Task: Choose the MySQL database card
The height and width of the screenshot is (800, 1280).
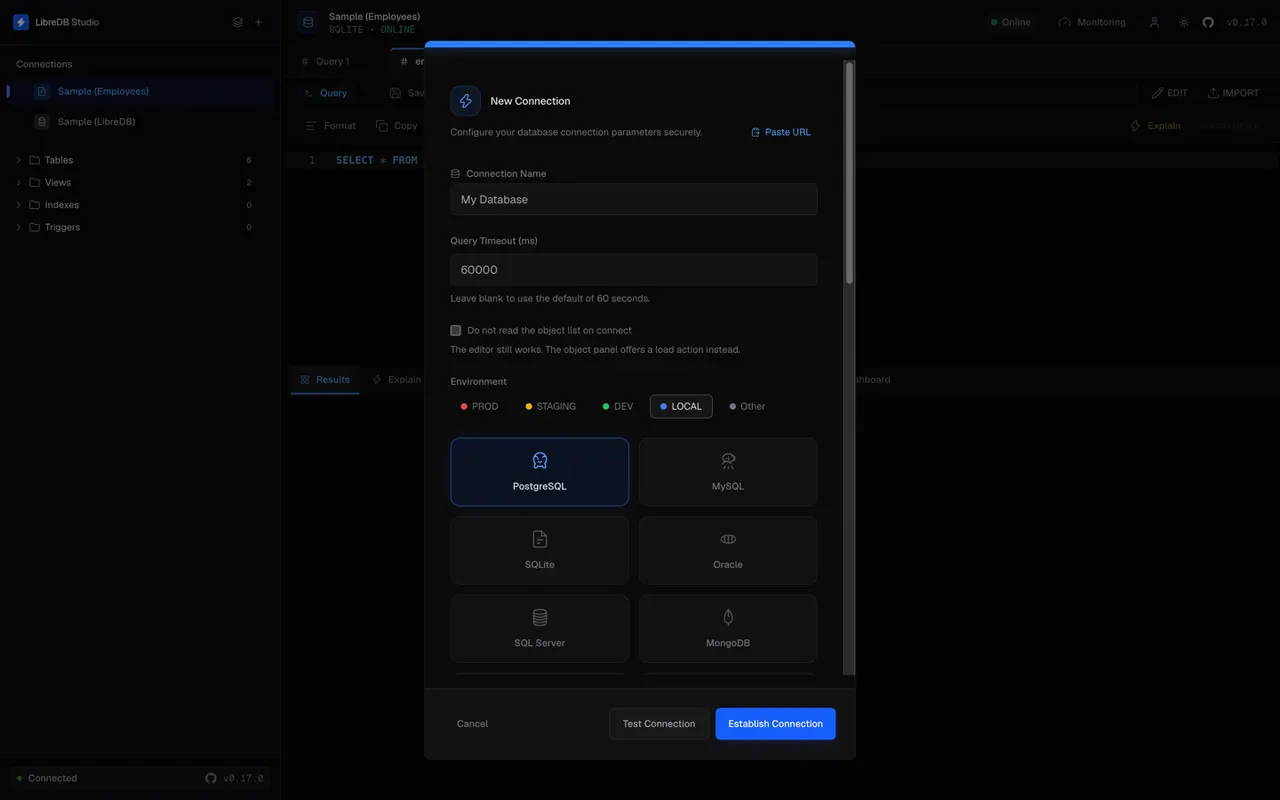Action: (x=728, y=472)
